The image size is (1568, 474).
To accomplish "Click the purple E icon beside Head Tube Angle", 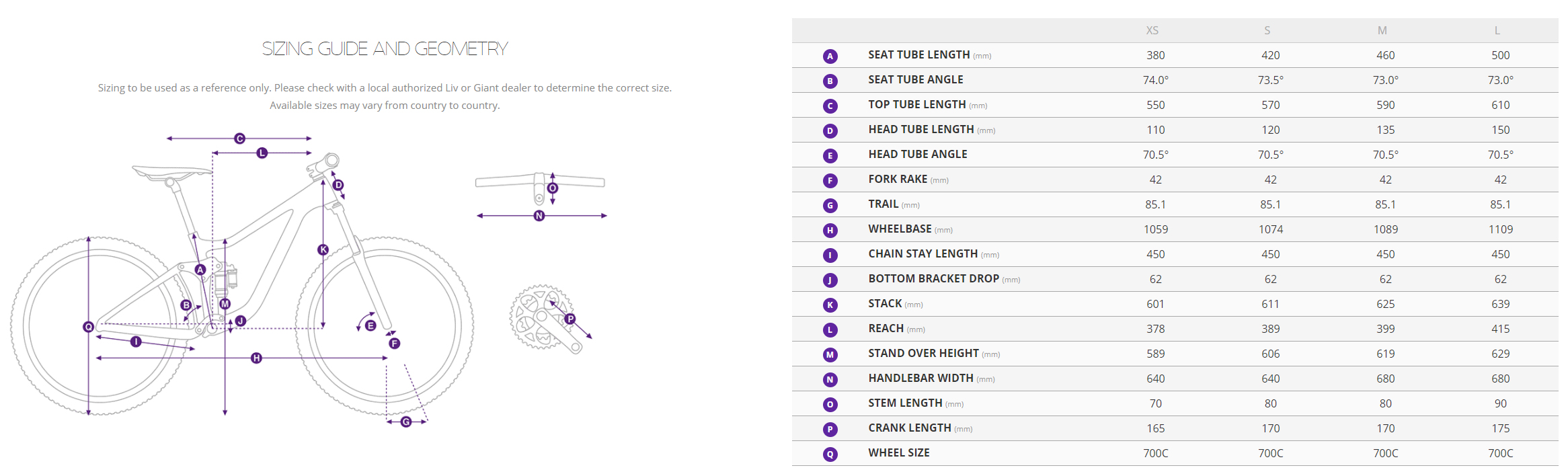I will (830, 155).
